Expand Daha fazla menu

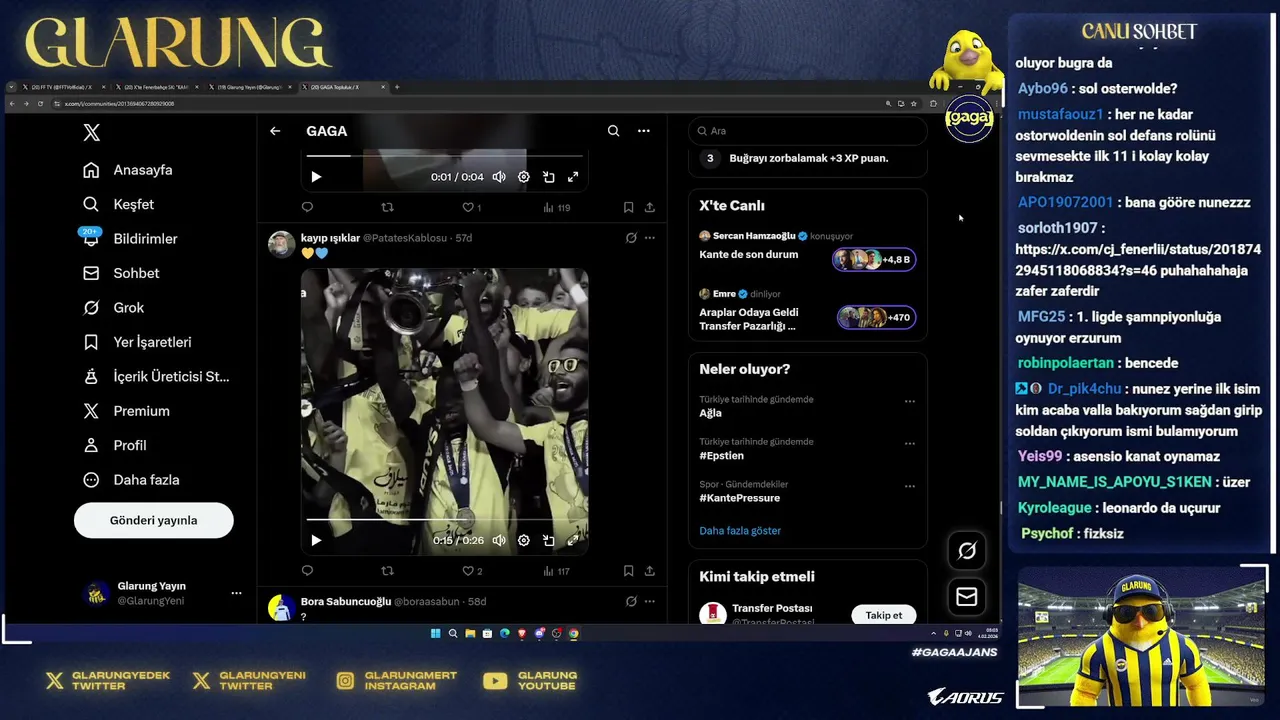click(131, 480)
